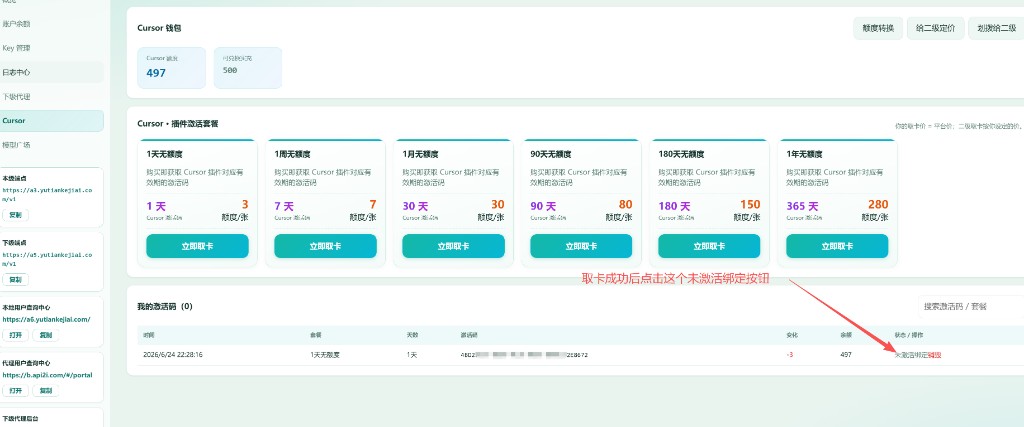Click the -3 change value in the table
The height and width of the screenshot is (427, 1024).
tap(790, 355)
